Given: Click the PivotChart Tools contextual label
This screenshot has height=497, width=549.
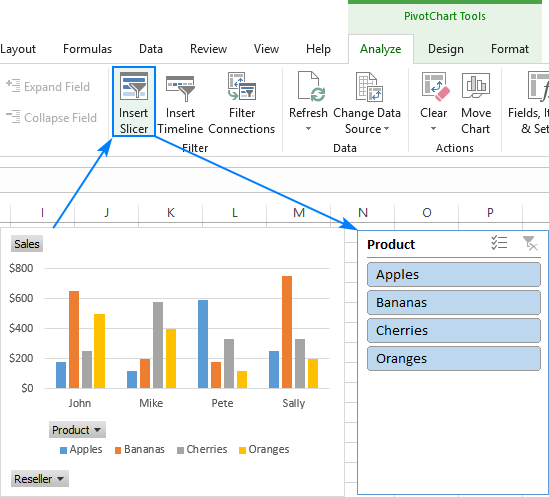Looking at the screenshot, I should [445, 16].
